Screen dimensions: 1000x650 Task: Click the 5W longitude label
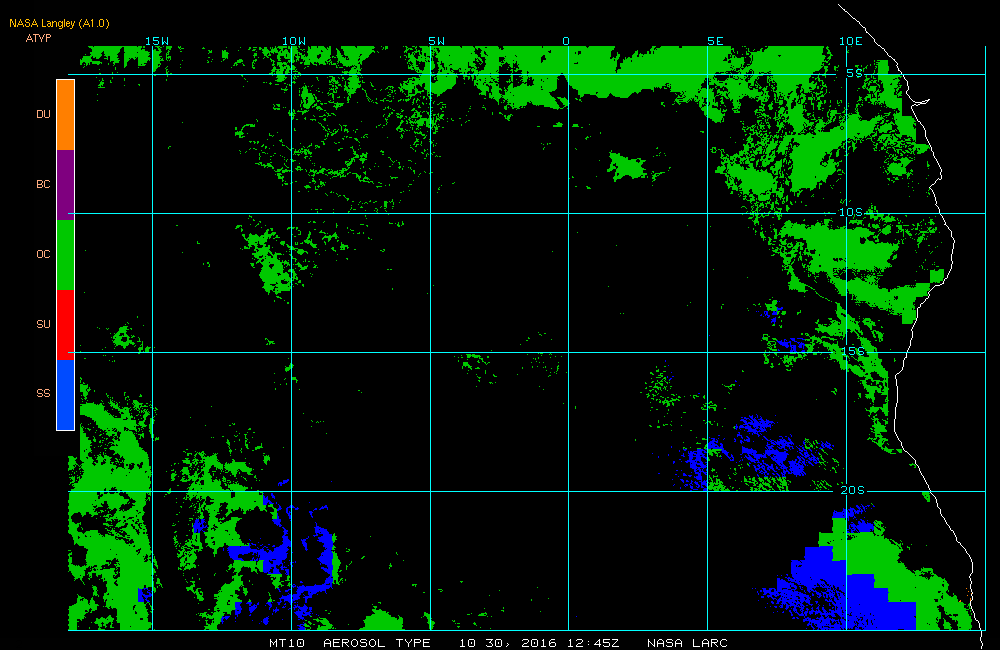[x=437, y=41]
